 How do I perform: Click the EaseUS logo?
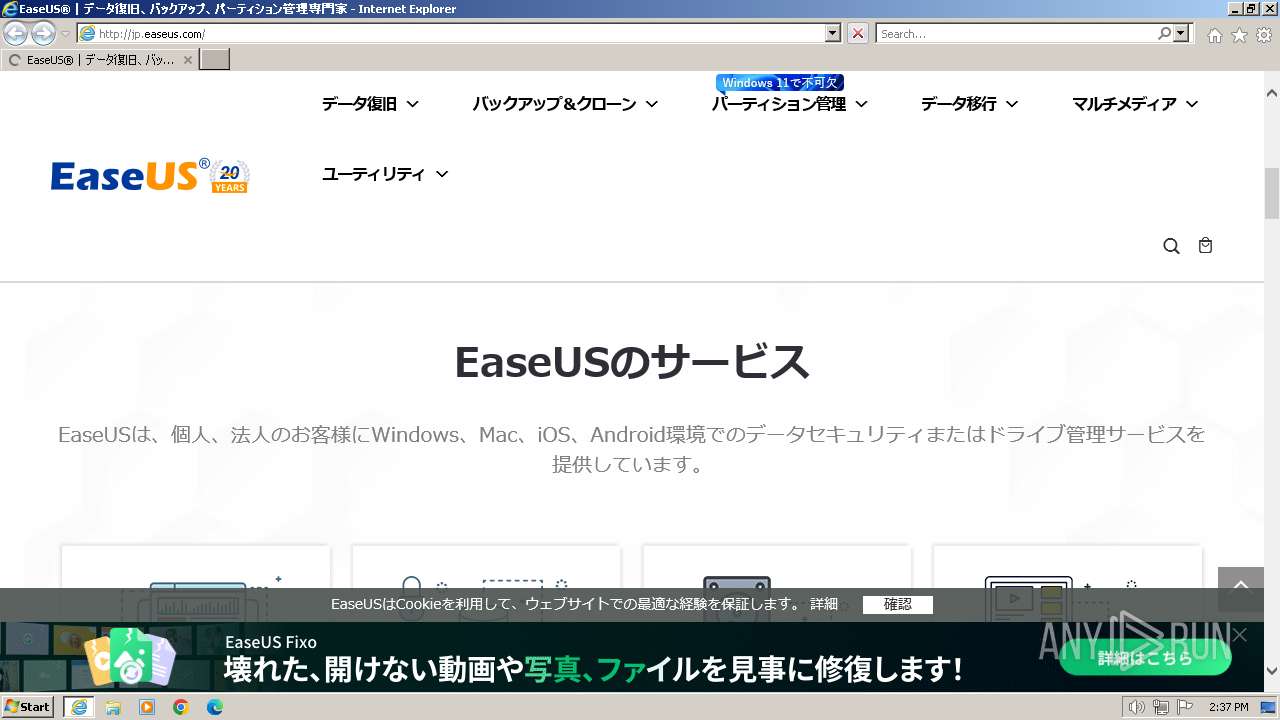pos(150,176)
